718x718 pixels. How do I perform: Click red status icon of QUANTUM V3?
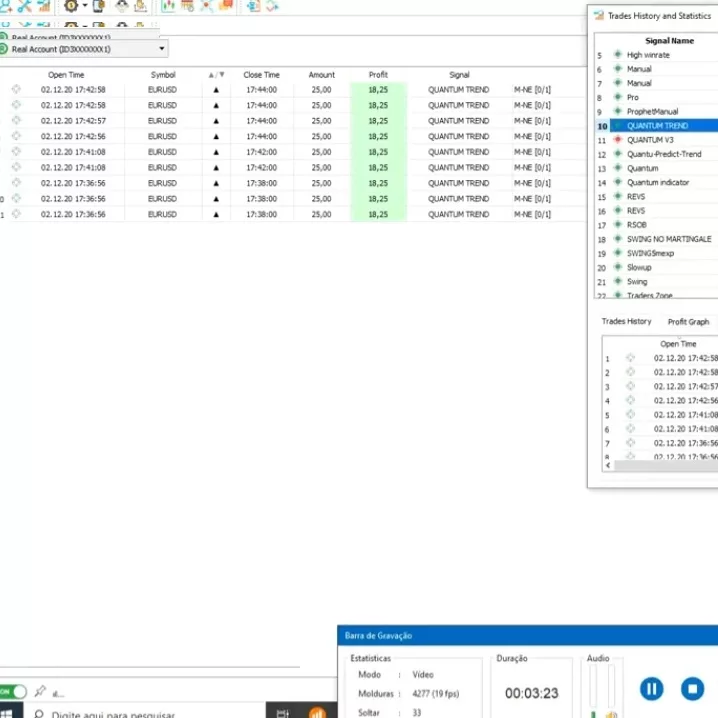617,140
